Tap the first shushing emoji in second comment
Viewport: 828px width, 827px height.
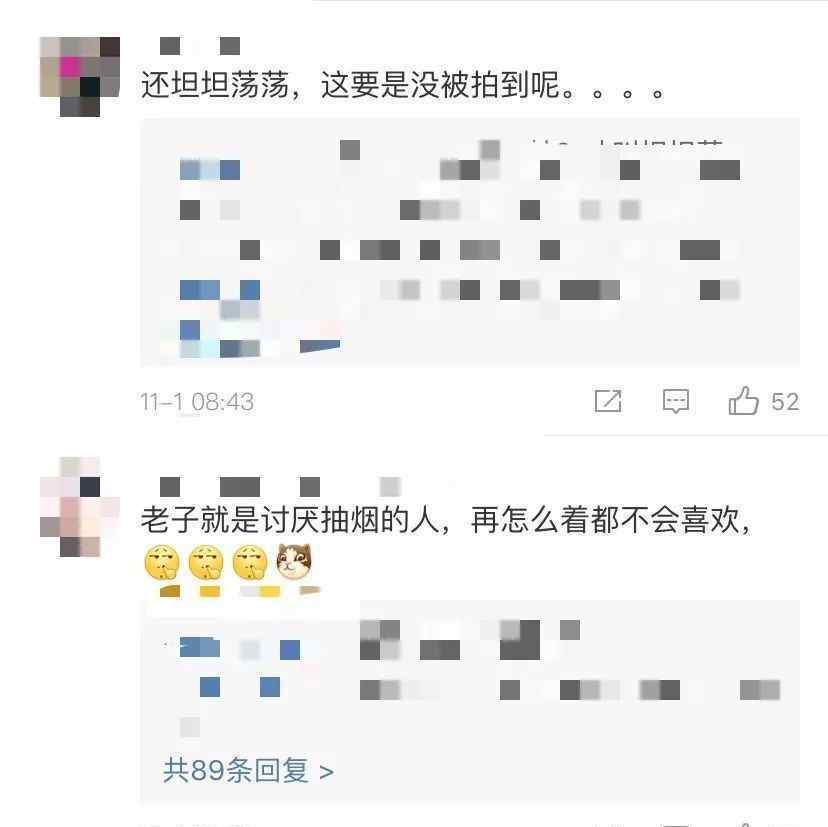tap(162, 563)
